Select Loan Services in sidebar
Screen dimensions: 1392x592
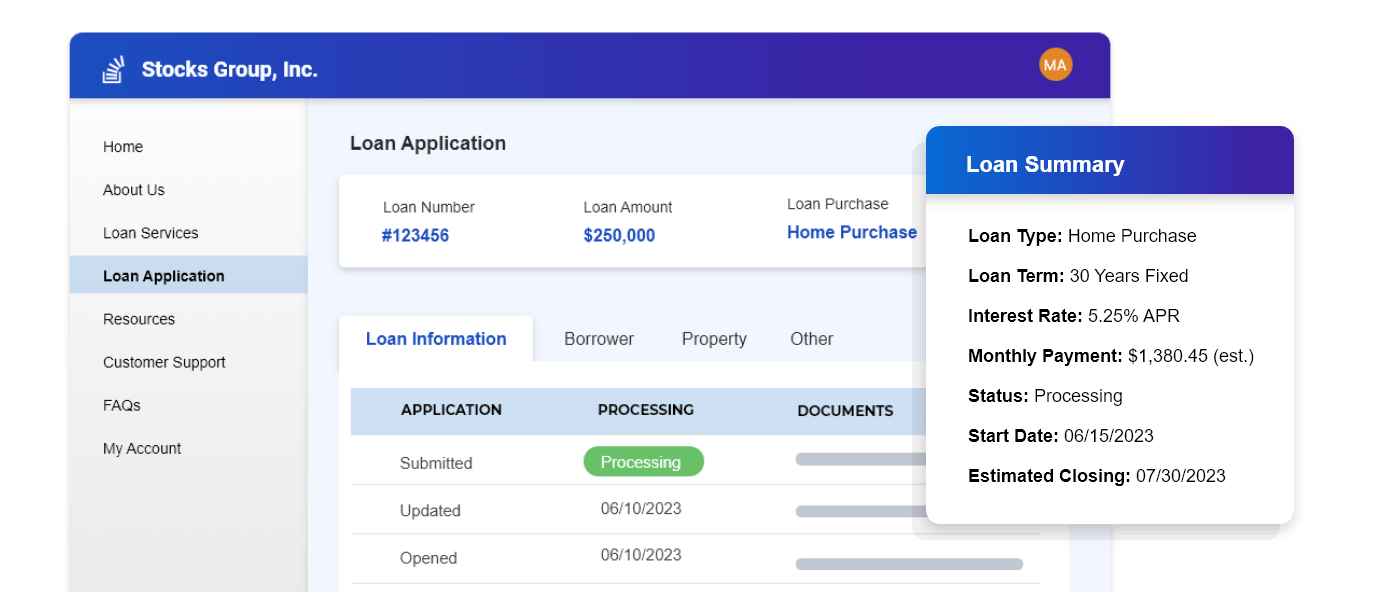151,233
